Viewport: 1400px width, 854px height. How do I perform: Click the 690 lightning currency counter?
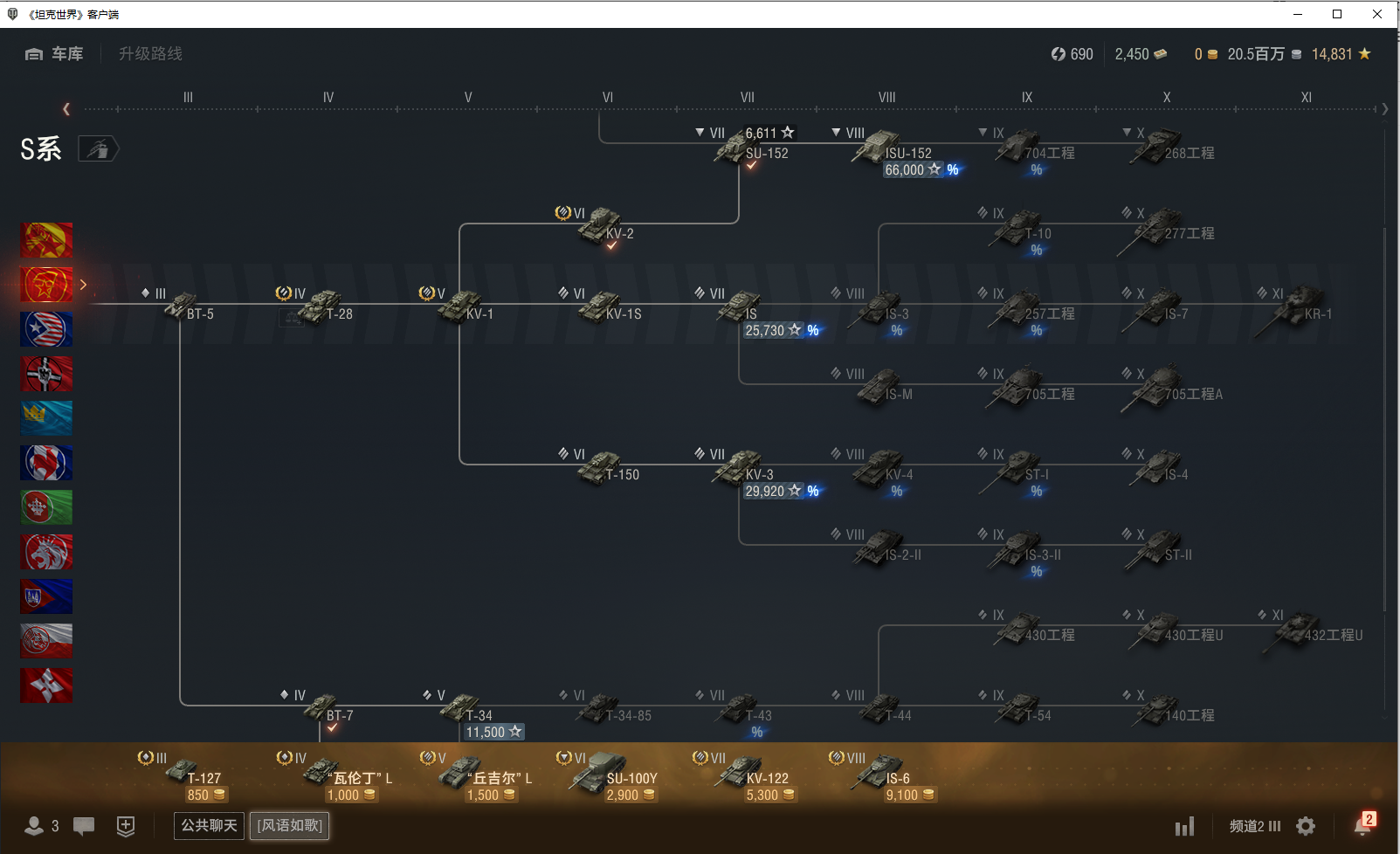pyautogui.click(x=1072, y=54)
